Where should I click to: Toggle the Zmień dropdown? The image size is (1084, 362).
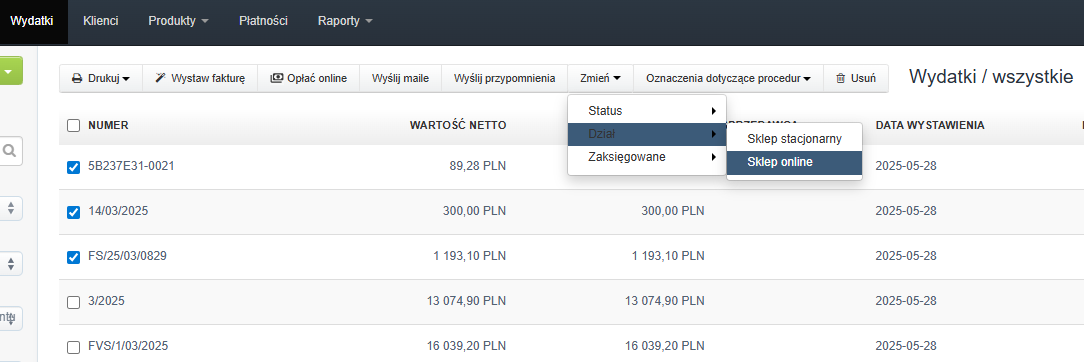600,79
